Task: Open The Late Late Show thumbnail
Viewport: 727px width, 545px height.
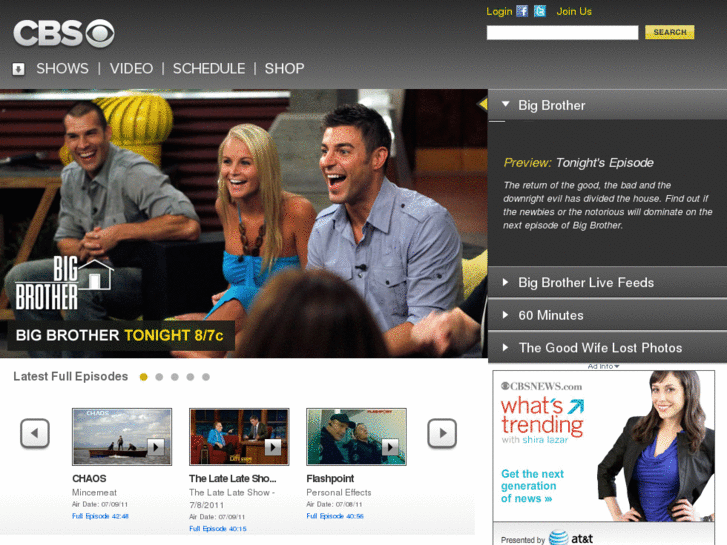Action: click(239, 436)
